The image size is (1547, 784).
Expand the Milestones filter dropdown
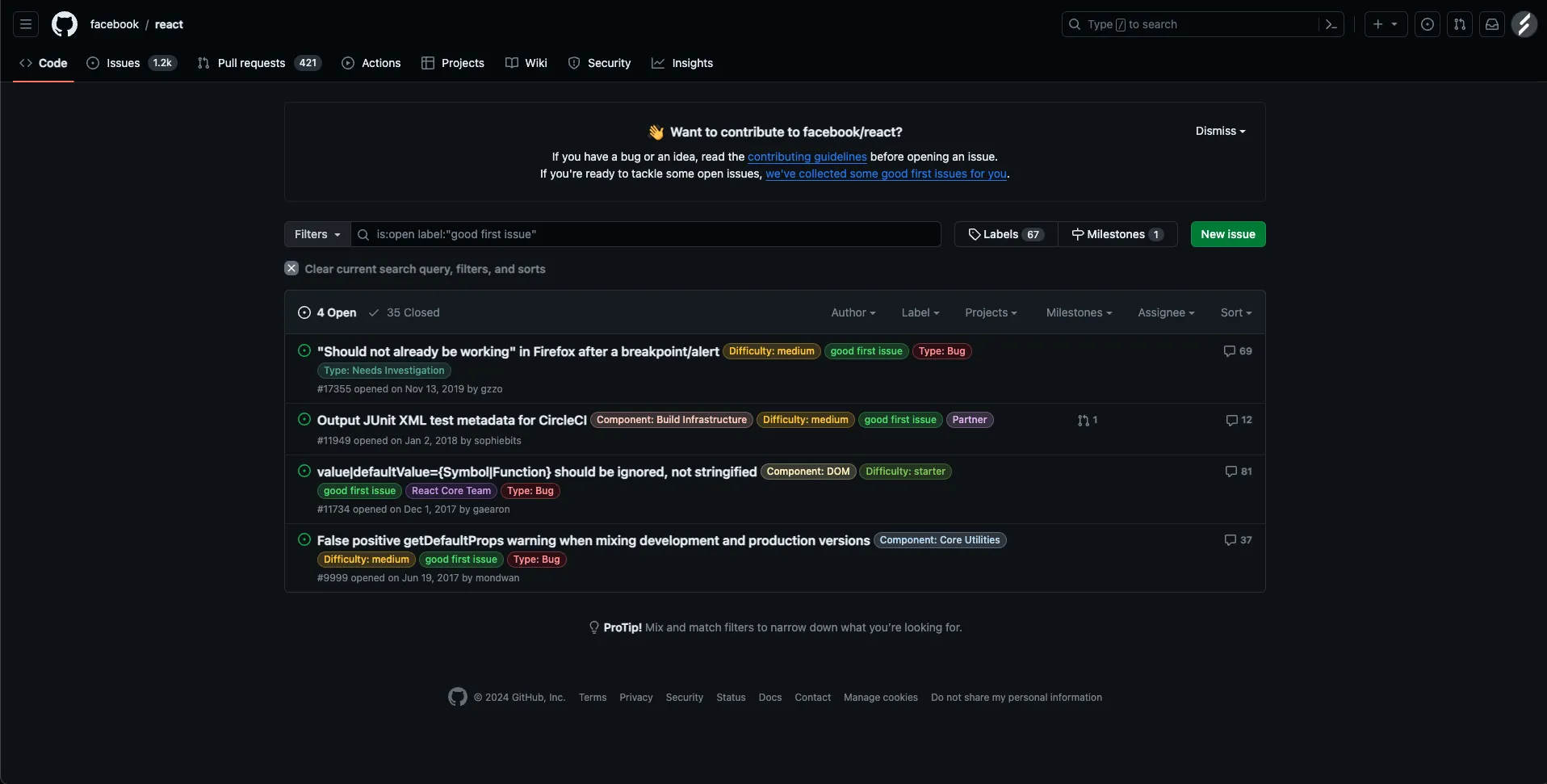(1079, 312)
